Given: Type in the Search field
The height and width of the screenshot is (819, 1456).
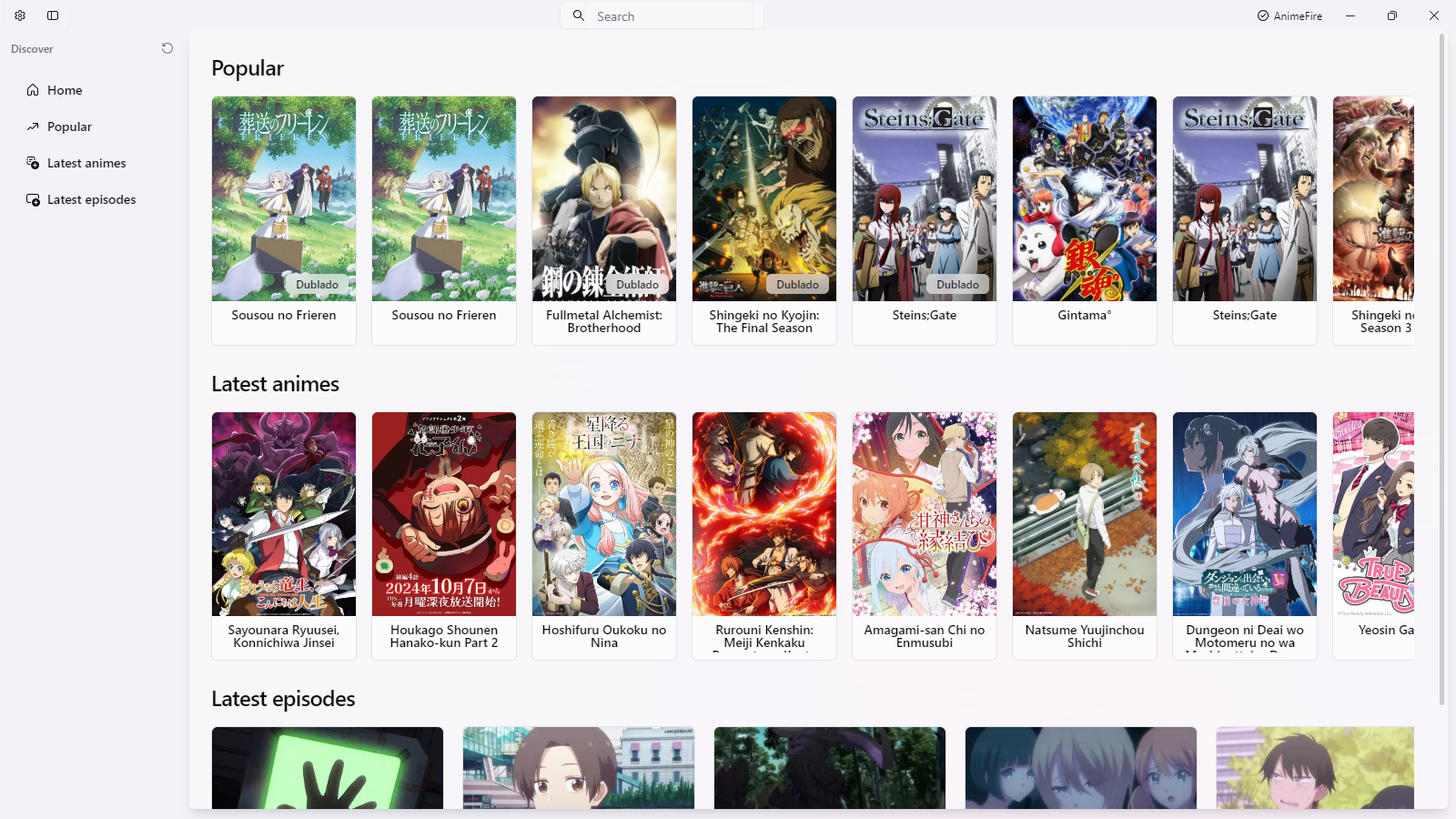Looking at the screenshot, I should 673,16.
